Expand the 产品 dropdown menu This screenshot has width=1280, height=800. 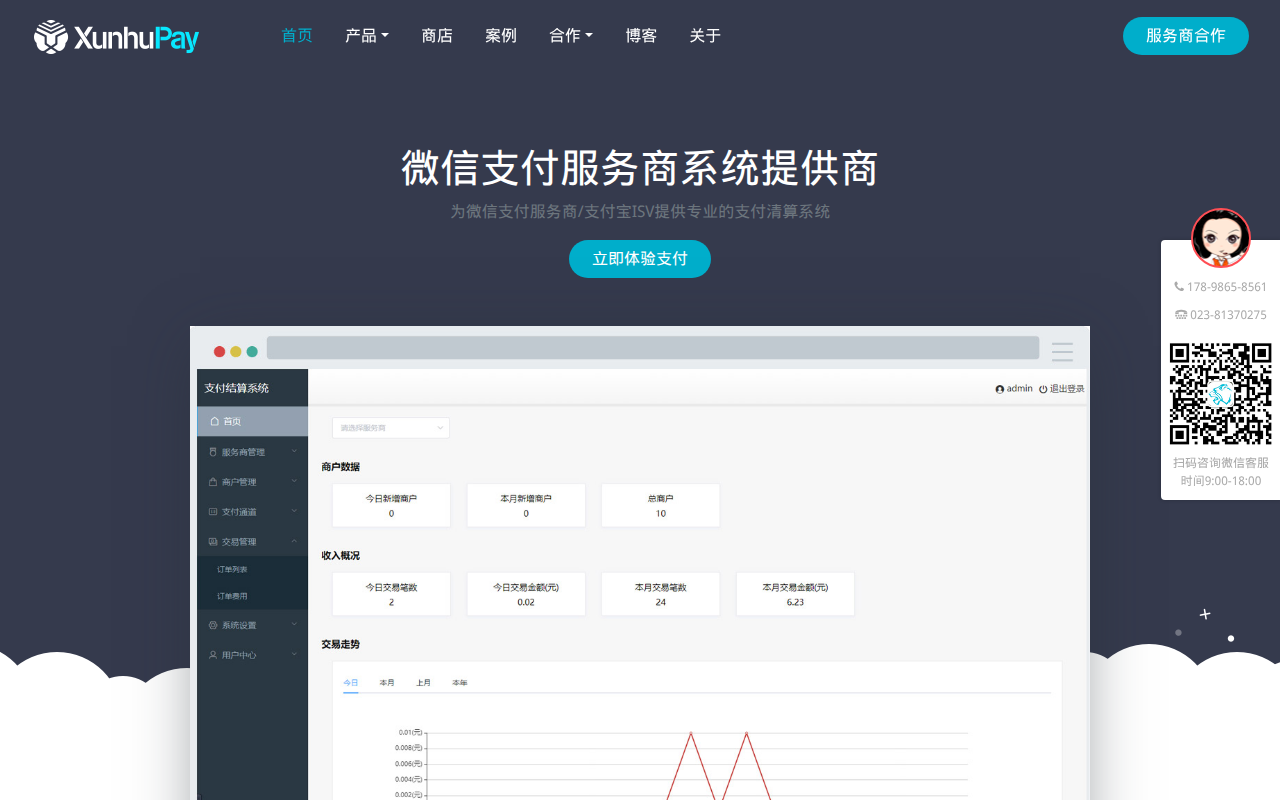click(x=367, y=35)
